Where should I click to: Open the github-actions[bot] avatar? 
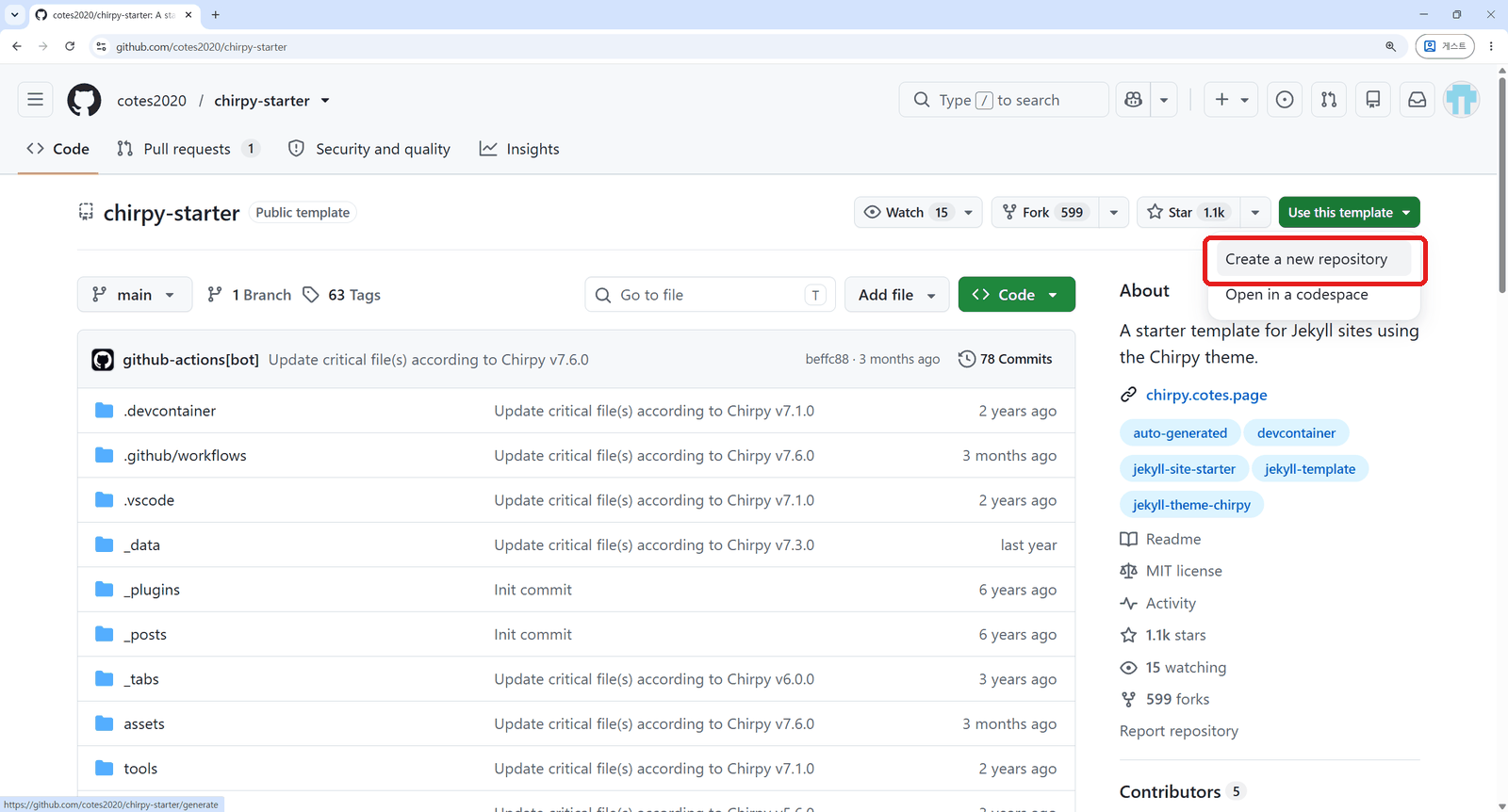103,360
